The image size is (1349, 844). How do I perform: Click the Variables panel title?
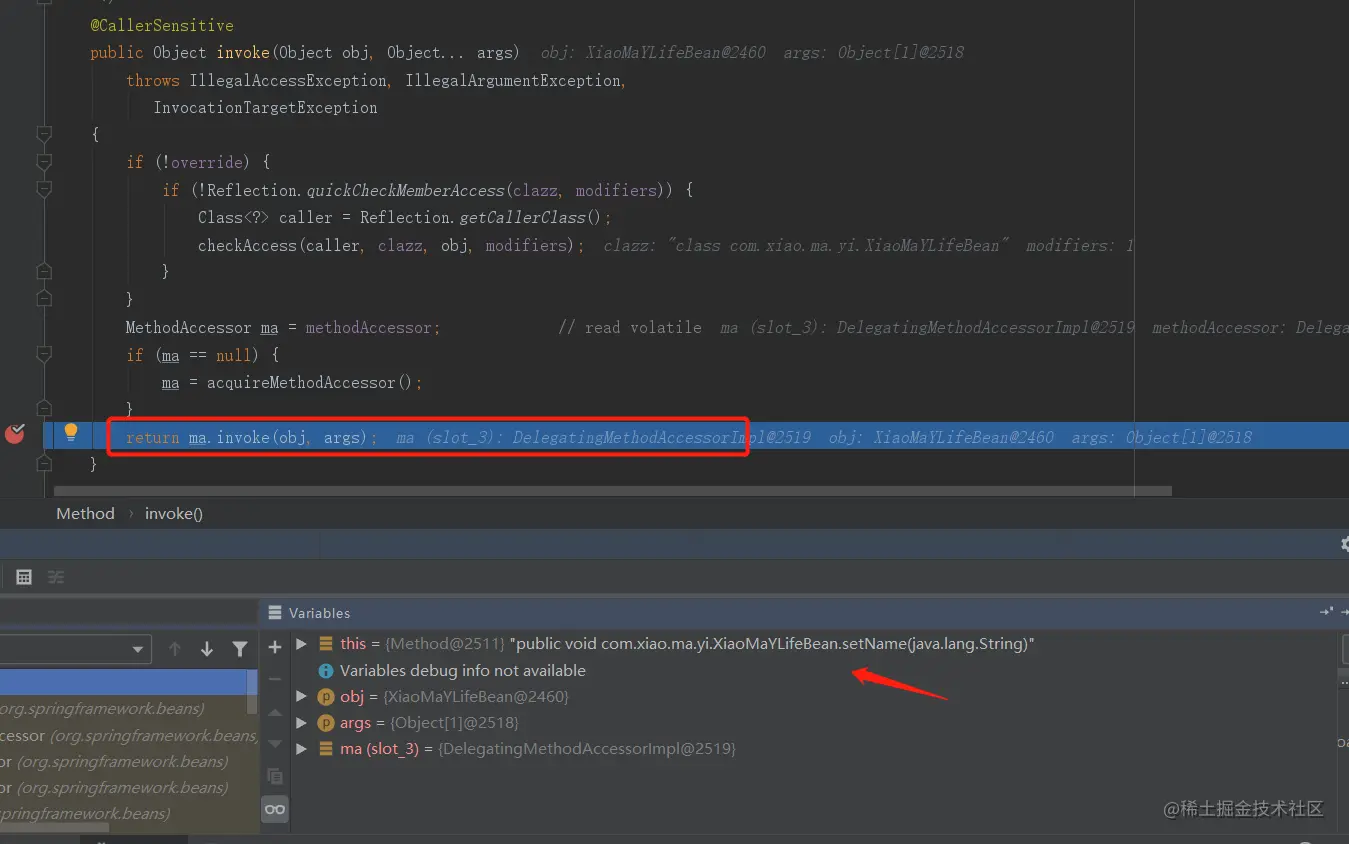pyautogui.click(x=319, y=613)
